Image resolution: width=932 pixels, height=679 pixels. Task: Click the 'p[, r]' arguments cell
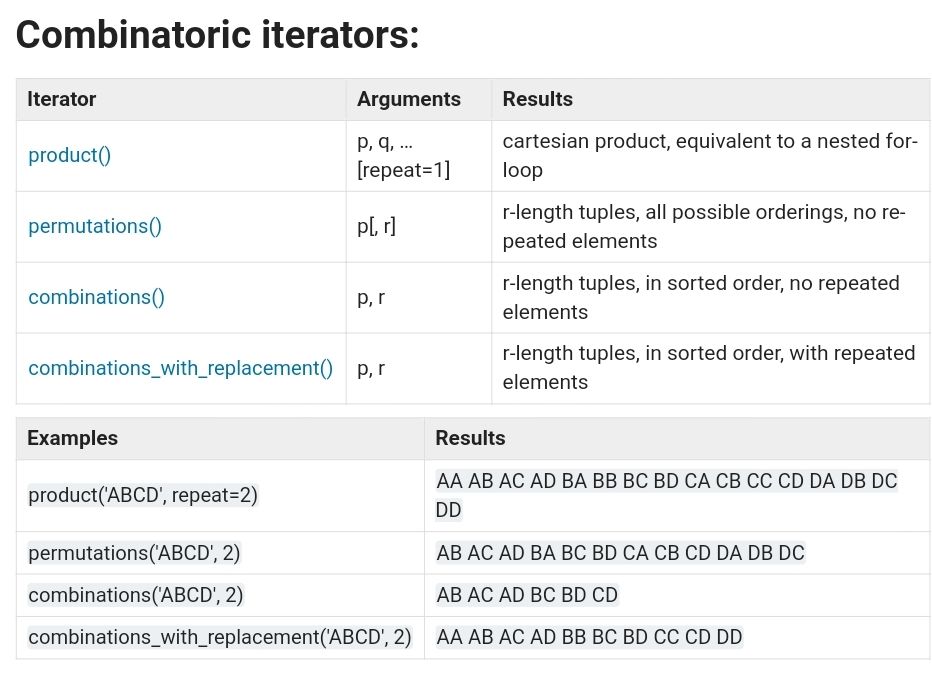point(376,226)
